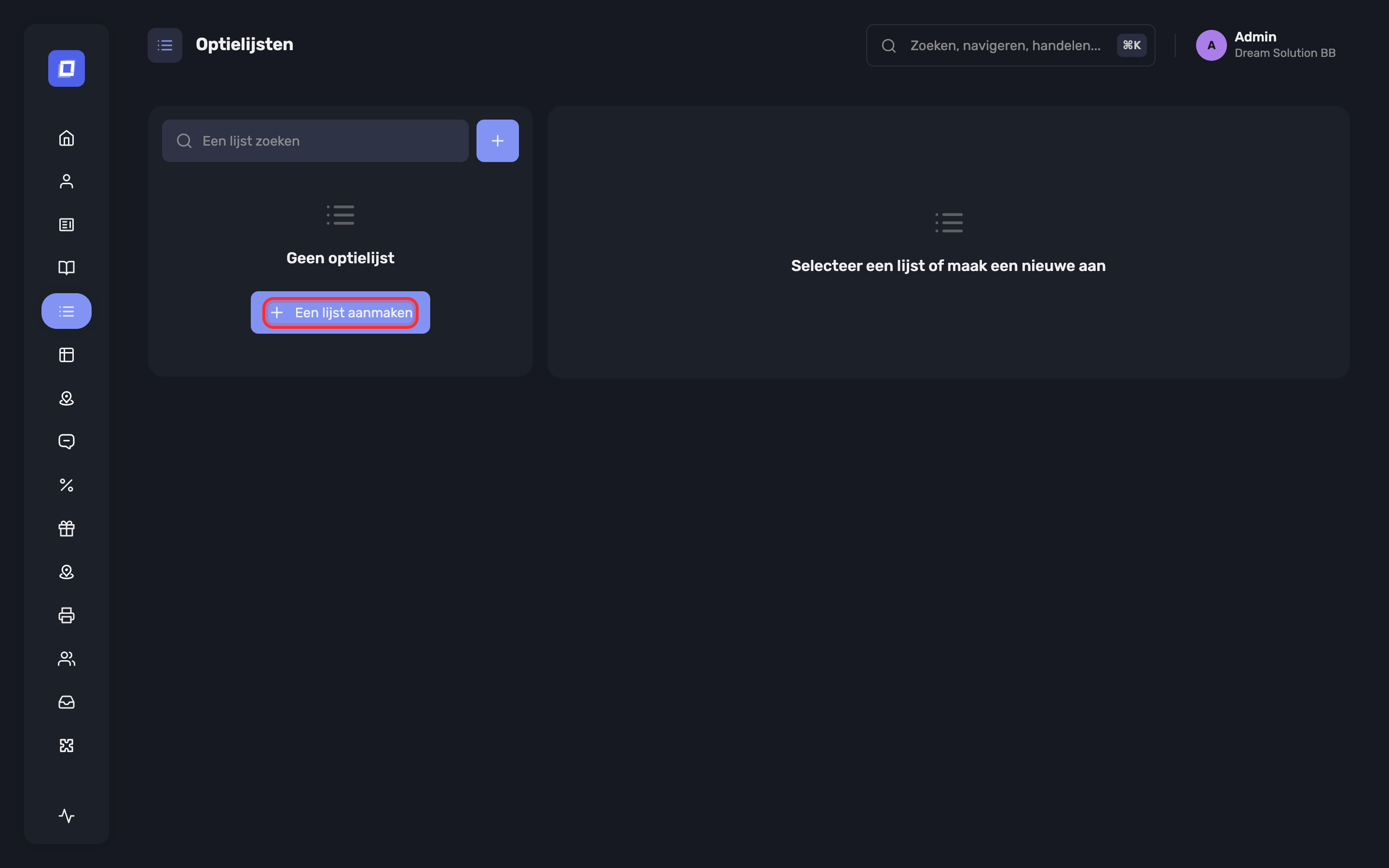Click the 'Optielijsten' page title
Viewport: 1389px width, 868px height.
coord(245,45)
